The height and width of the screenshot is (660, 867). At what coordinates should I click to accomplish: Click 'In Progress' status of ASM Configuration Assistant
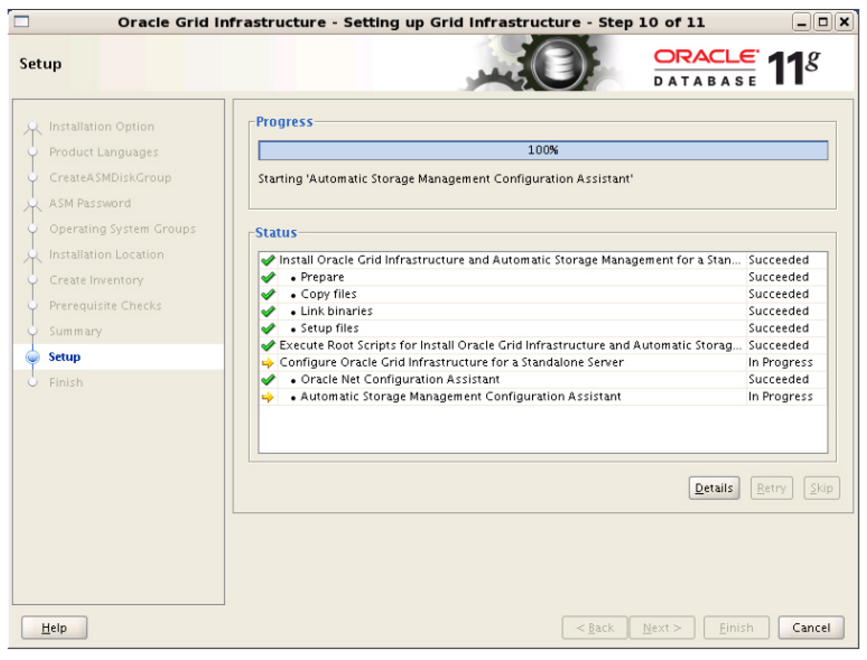tap(780, 397)
